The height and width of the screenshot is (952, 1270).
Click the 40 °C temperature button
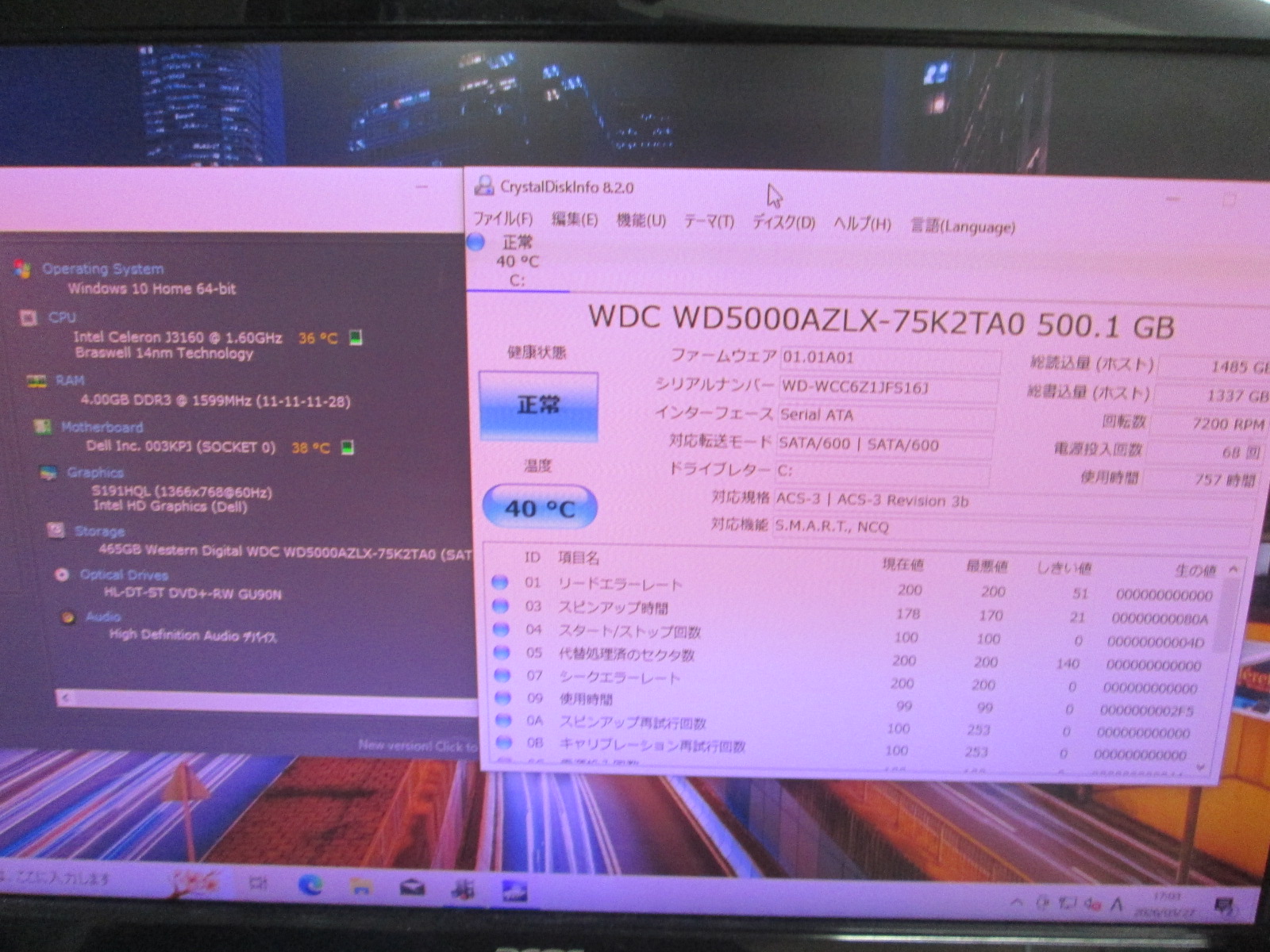click(x=540, y=508)
